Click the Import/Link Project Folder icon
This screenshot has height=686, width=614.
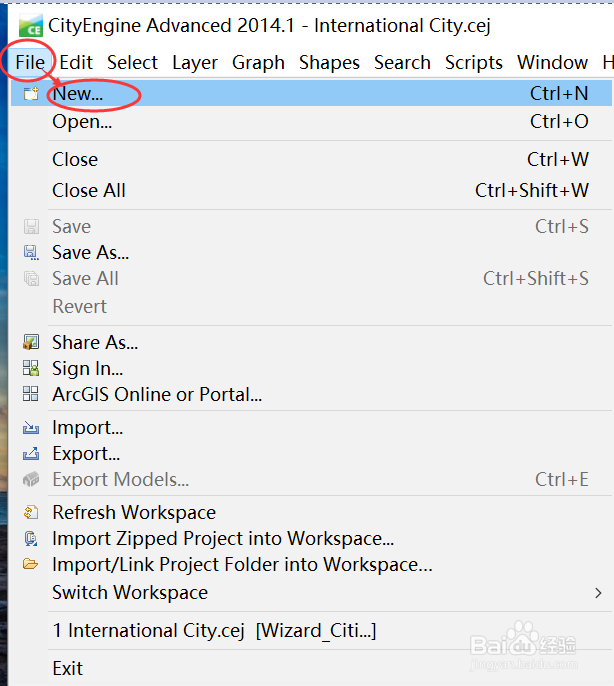pos(31,564)
